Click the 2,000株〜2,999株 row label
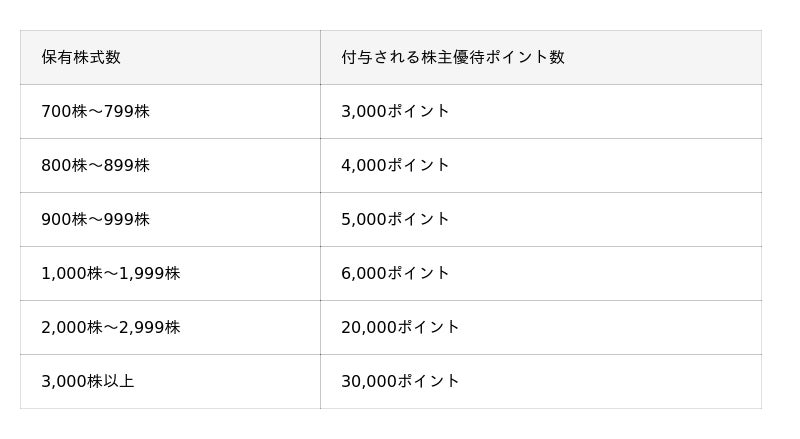800x439 pixels. (110, 327)
